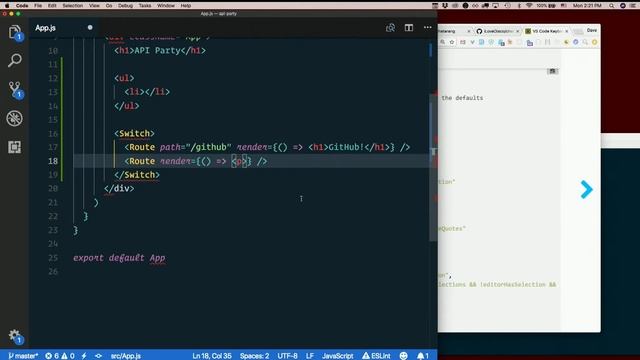Click the Wi-Fi icon in the menu bar
The image size is (640, 360).
529,6
